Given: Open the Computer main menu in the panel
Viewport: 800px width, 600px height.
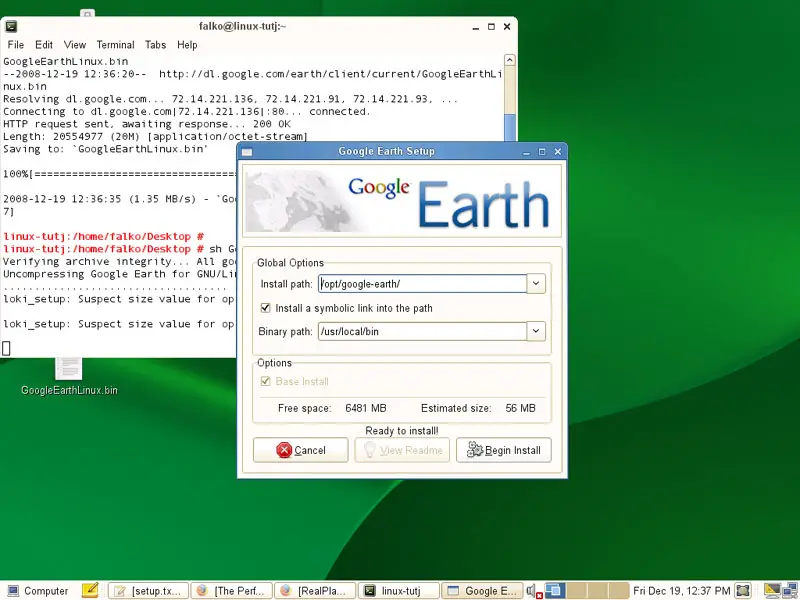Looking at the screenshot, I should 38,591.
